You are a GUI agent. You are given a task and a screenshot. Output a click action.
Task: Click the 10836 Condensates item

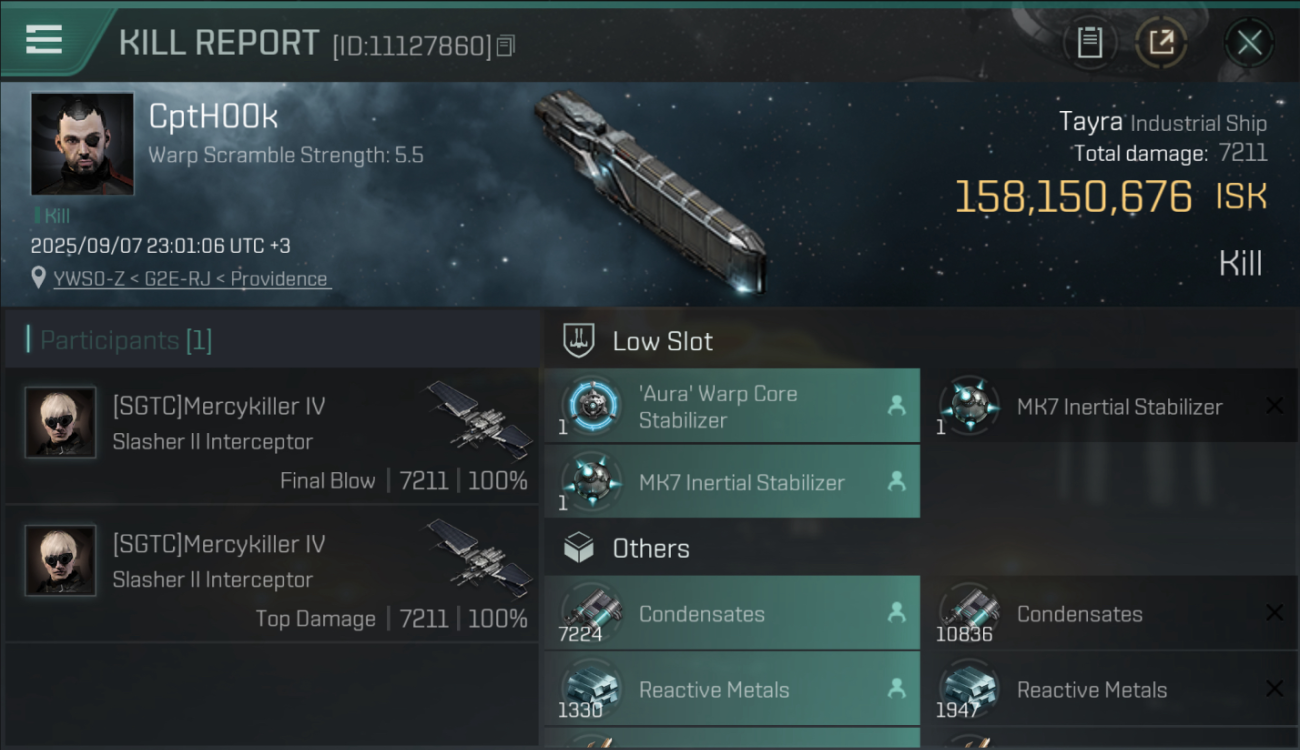click(x=1108, y=614)
